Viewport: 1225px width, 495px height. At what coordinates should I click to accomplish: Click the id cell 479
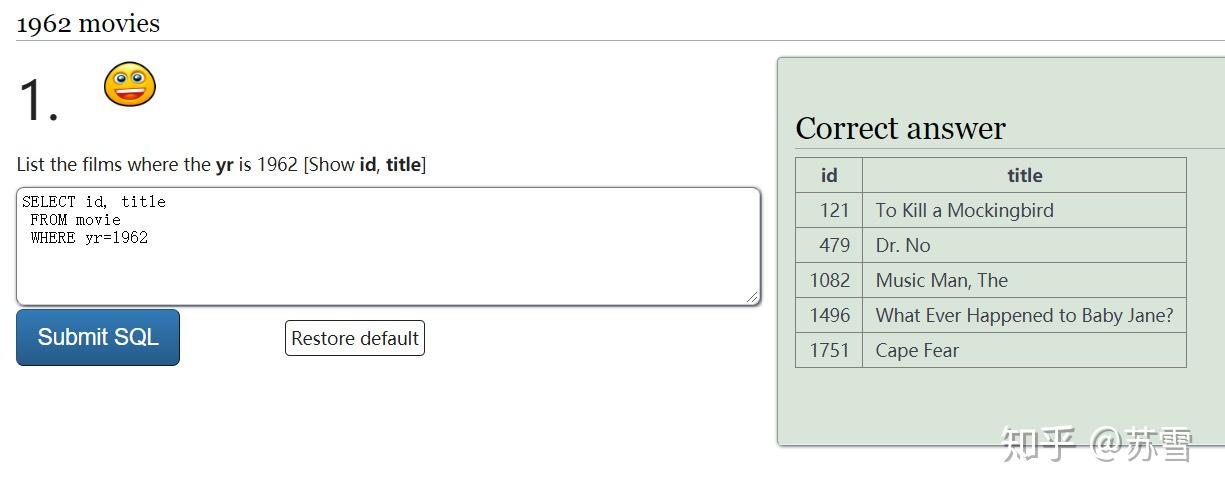[834, 245]
